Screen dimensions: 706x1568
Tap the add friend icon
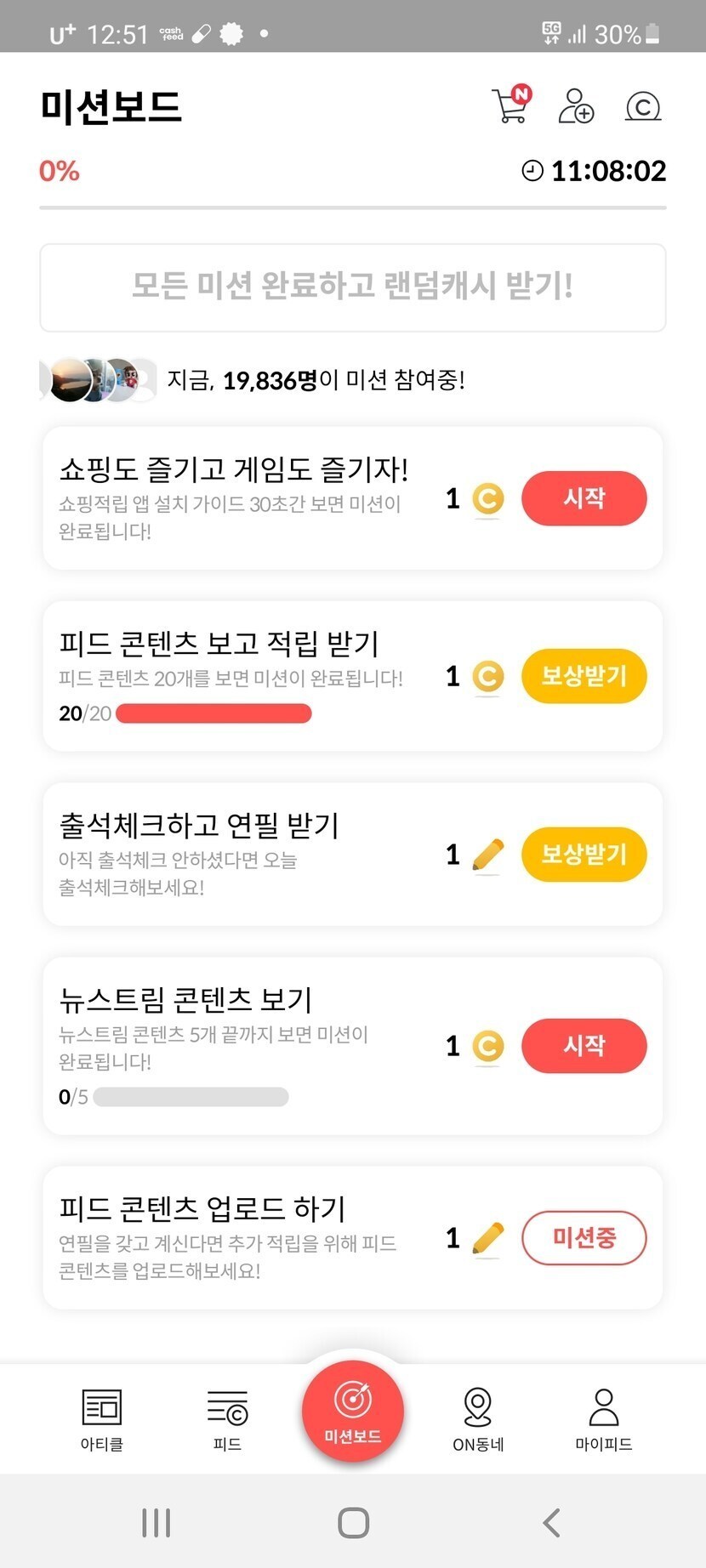point(576,106)
